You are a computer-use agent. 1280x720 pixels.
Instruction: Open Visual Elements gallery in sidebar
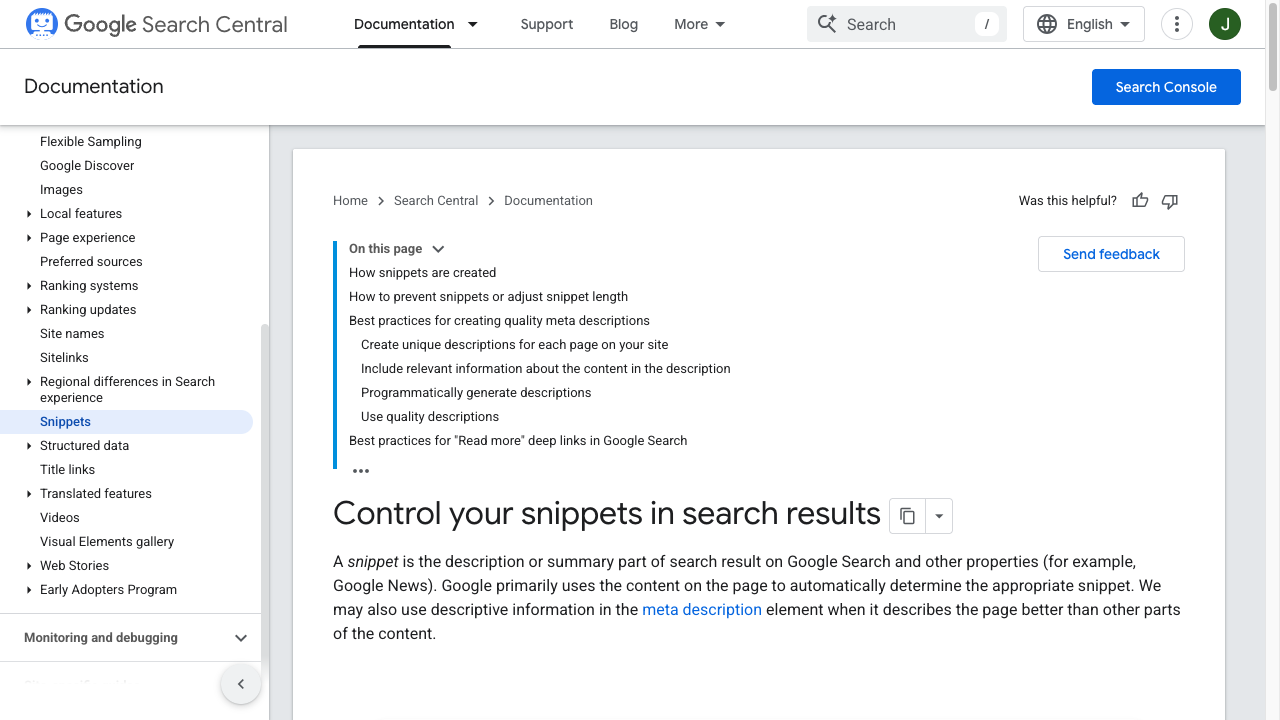click(107, 542)
